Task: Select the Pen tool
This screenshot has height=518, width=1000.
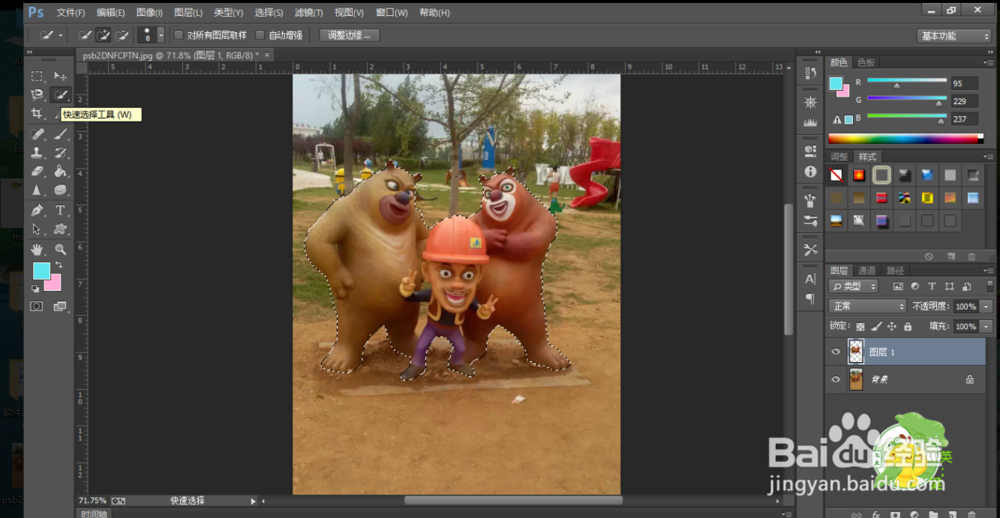Action: click(x=37, y=210)
